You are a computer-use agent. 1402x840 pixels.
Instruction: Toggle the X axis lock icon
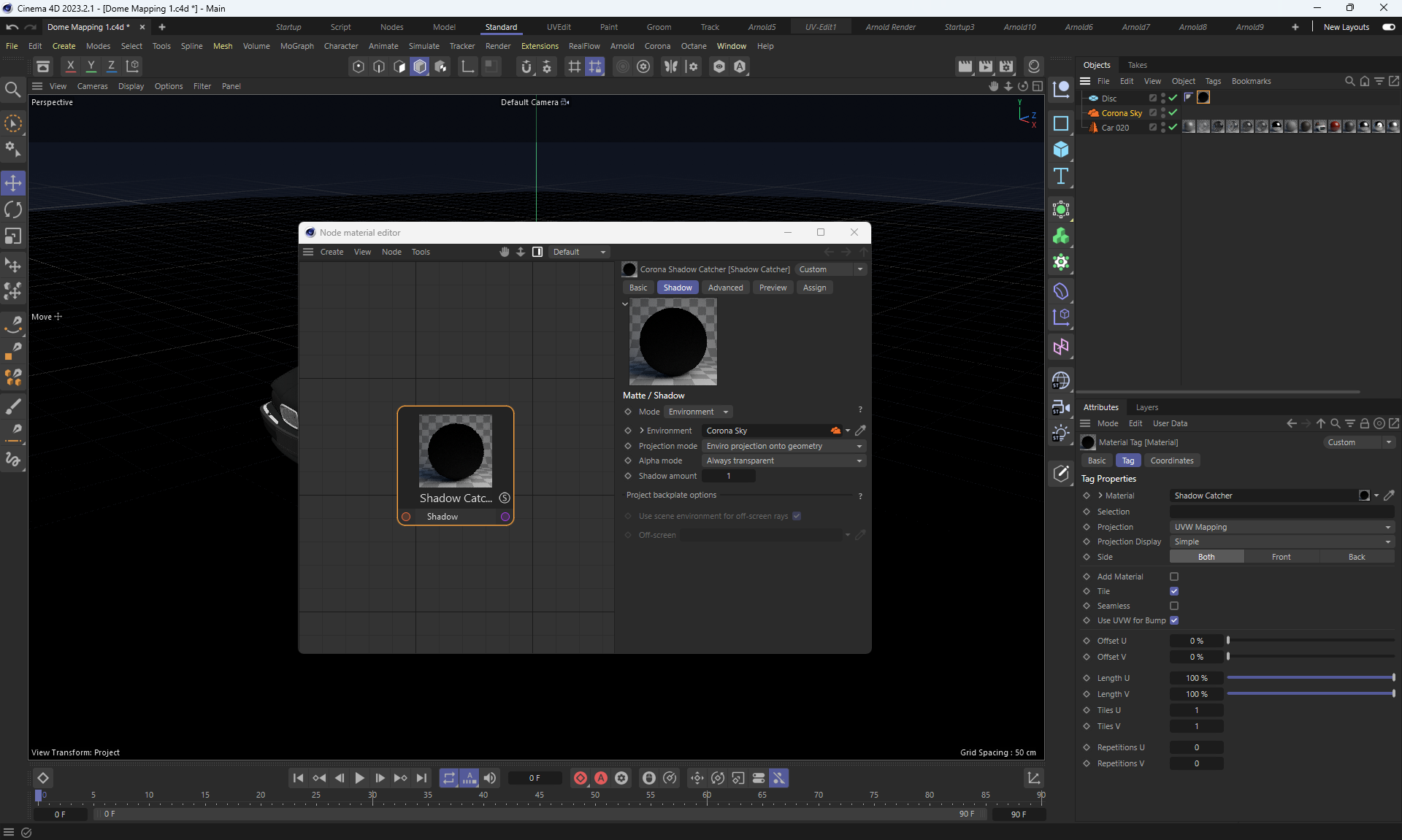(70, 66)
